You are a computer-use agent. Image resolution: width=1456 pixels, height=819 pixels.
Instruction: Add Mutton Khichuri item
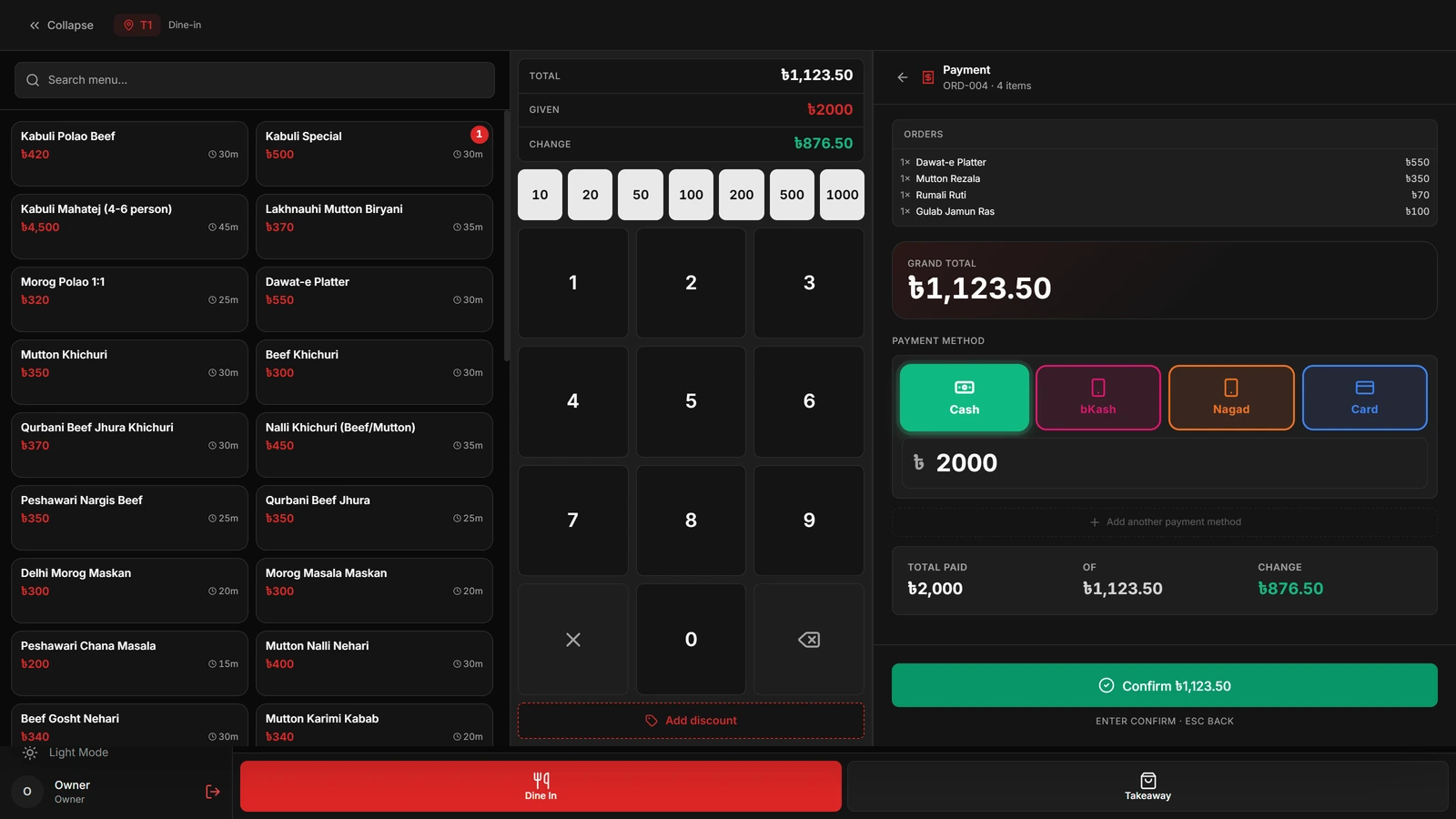click(129, 372)
